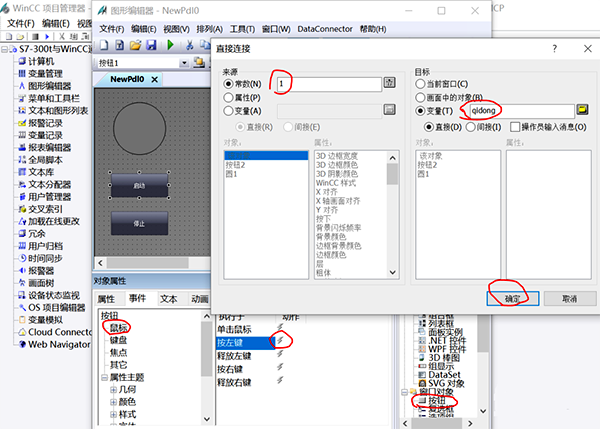Select the 当前窗口(C) target radio button
The image size is (600, 429).
[x=421, y=83]
